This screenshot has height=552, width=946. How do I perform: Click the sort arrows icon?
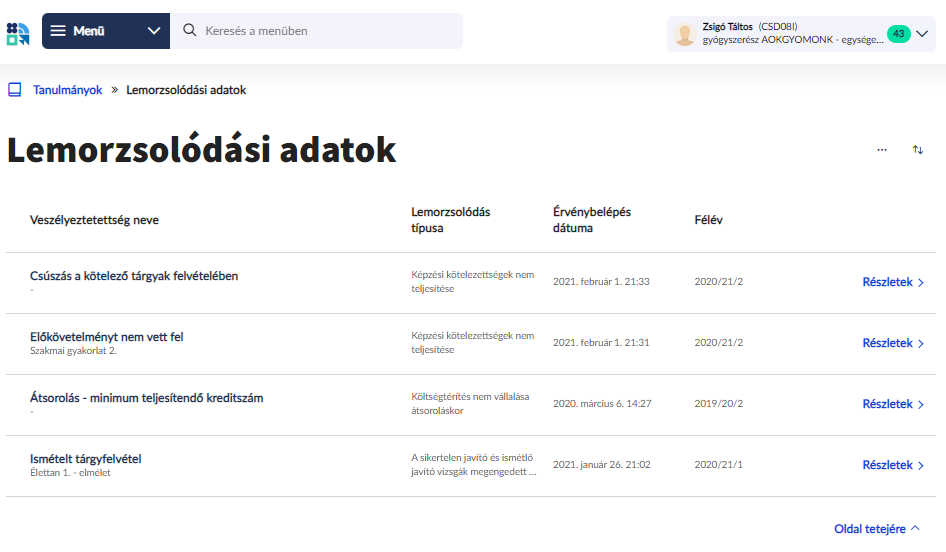coord(918,150)
